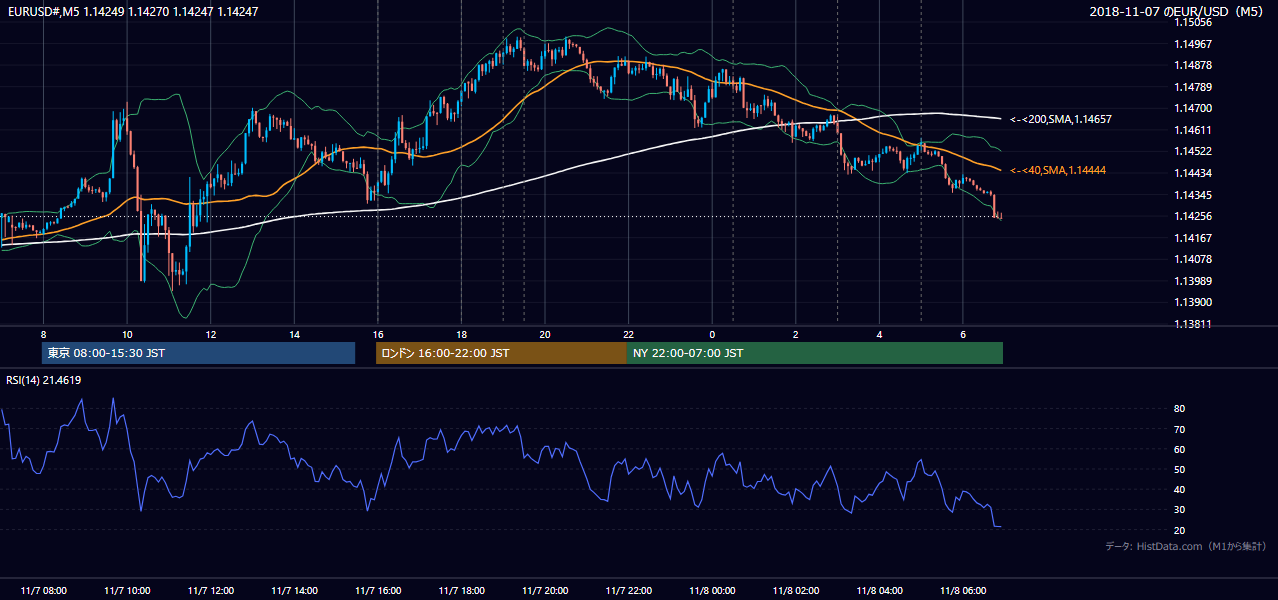Click RSI scale value 80
1278x600 pixels.
(1180, 409)
